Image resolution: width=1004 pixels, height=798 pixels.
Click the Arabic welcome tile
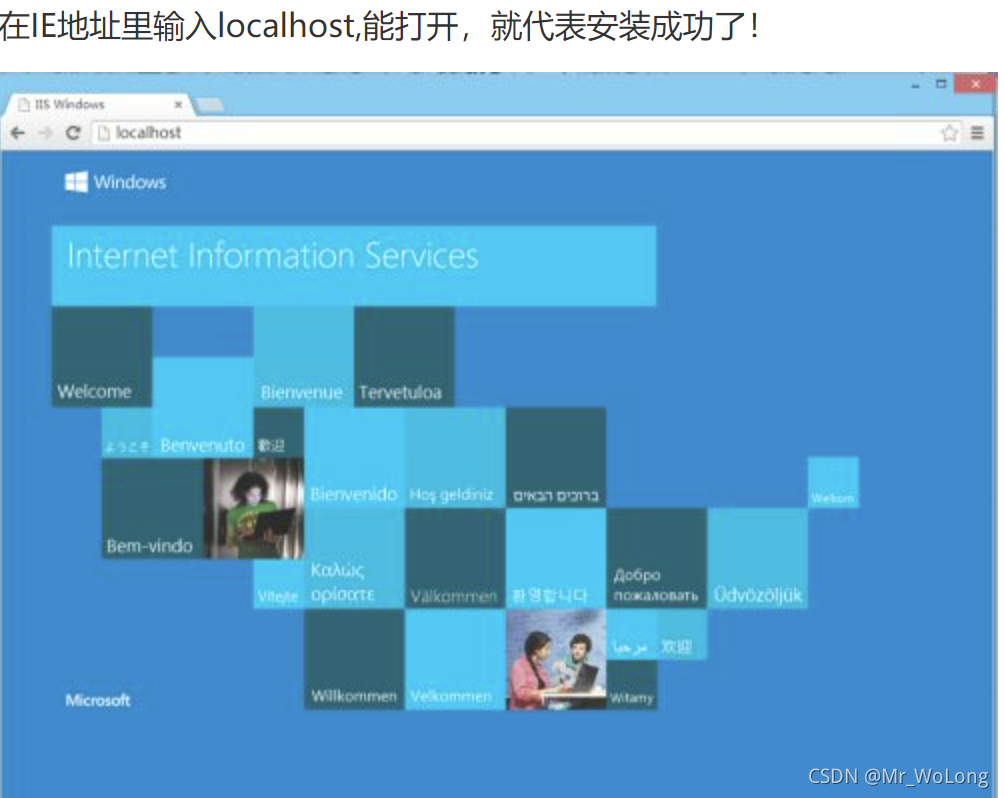tap(631, 635)
